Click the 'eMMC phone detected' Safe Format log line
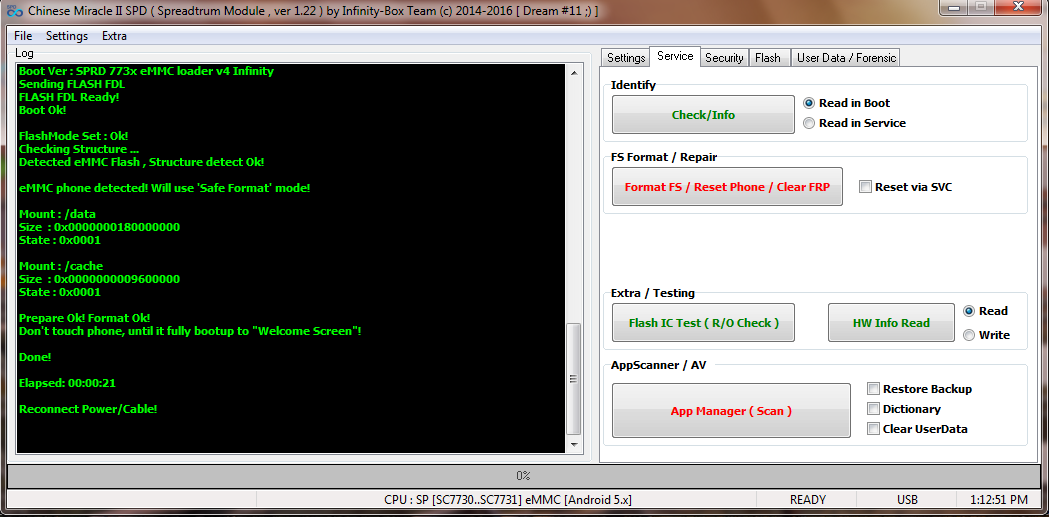1049x517 pixels. click(x=165, y=188)
